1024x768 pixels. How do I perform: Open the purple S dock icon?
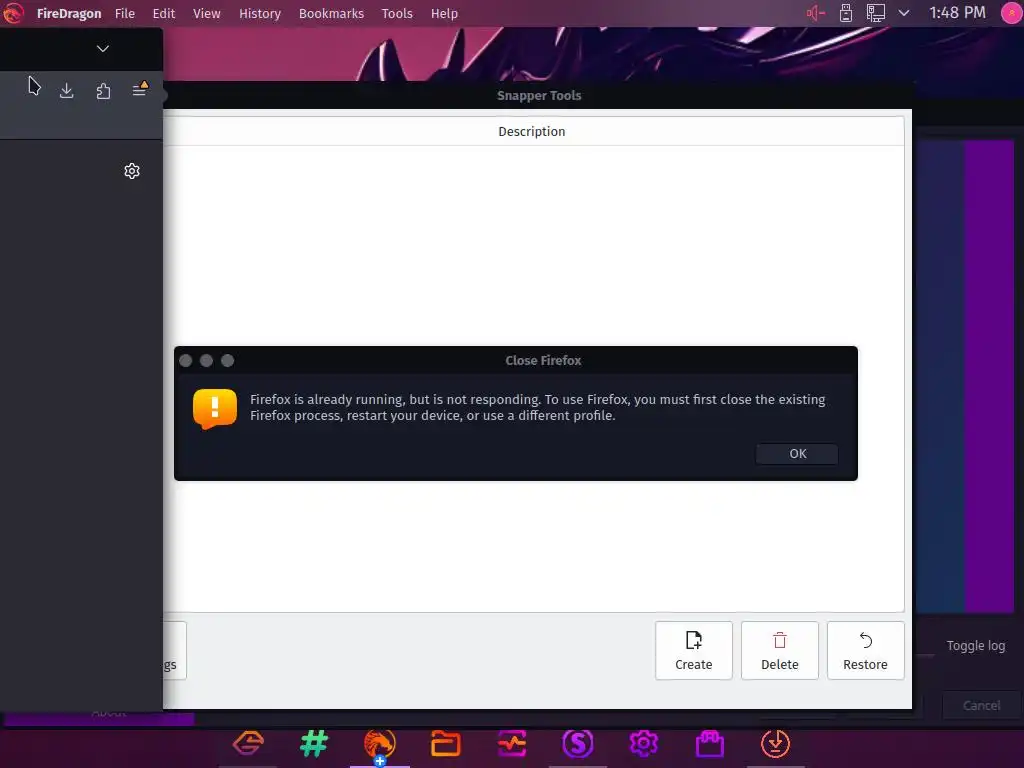tap(577, 743)
